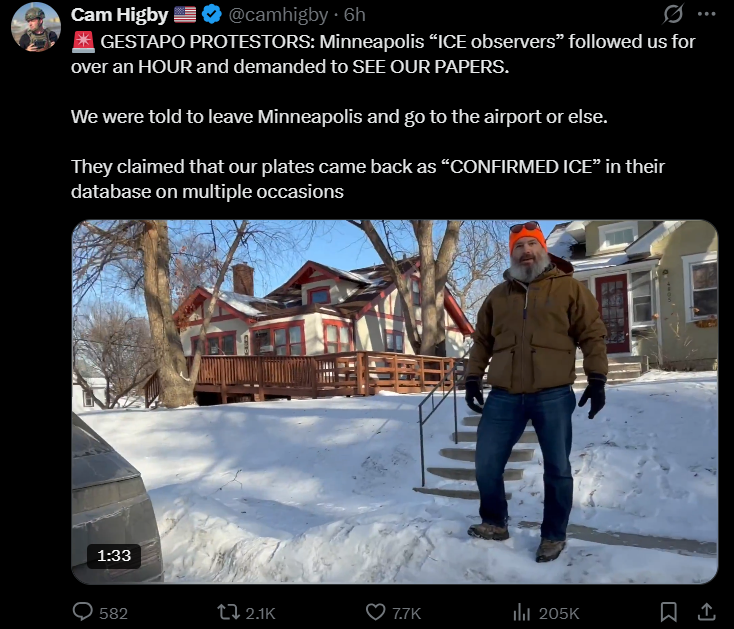Click the red siren emoji in post
The image size is (734, 629).
(x=83, y=42)
